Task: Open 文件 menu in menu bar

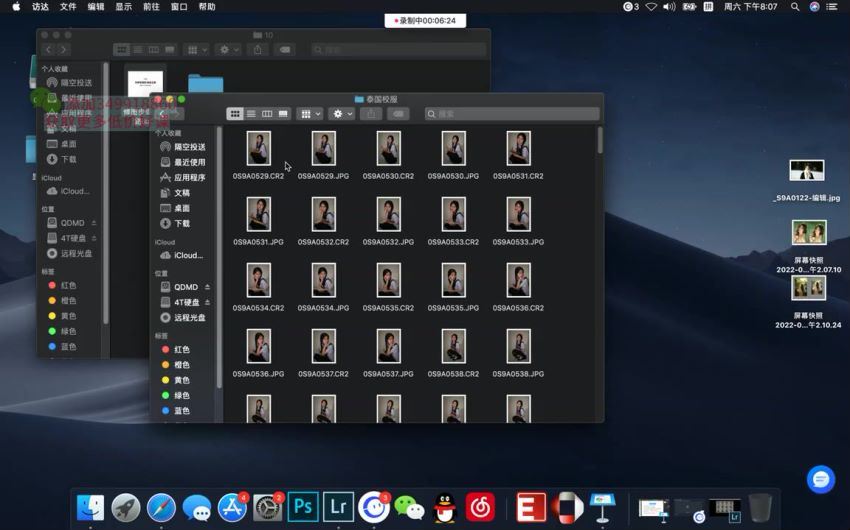Action: tap(68, 7)
